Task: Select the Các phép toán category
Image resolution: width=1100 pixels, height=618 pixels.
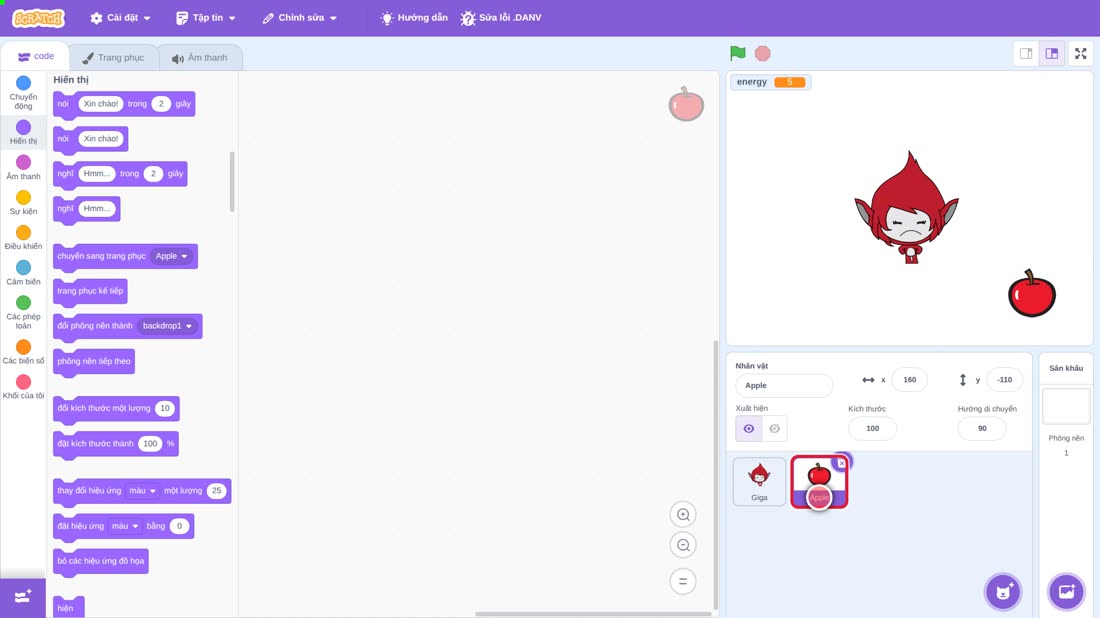Action: click(x=23, y=313)
